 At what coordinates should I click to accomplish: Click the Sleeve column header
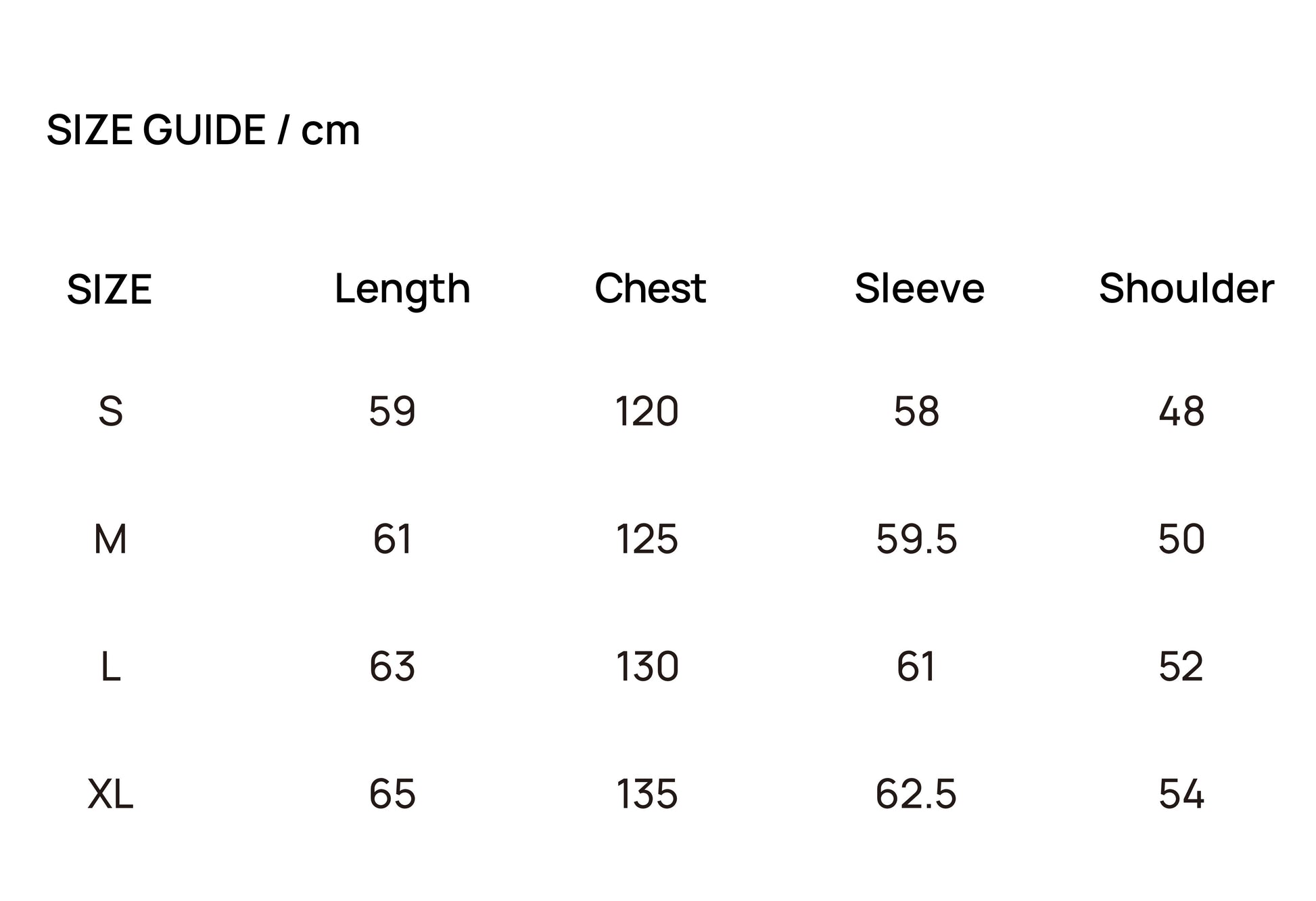pos(919,289)
